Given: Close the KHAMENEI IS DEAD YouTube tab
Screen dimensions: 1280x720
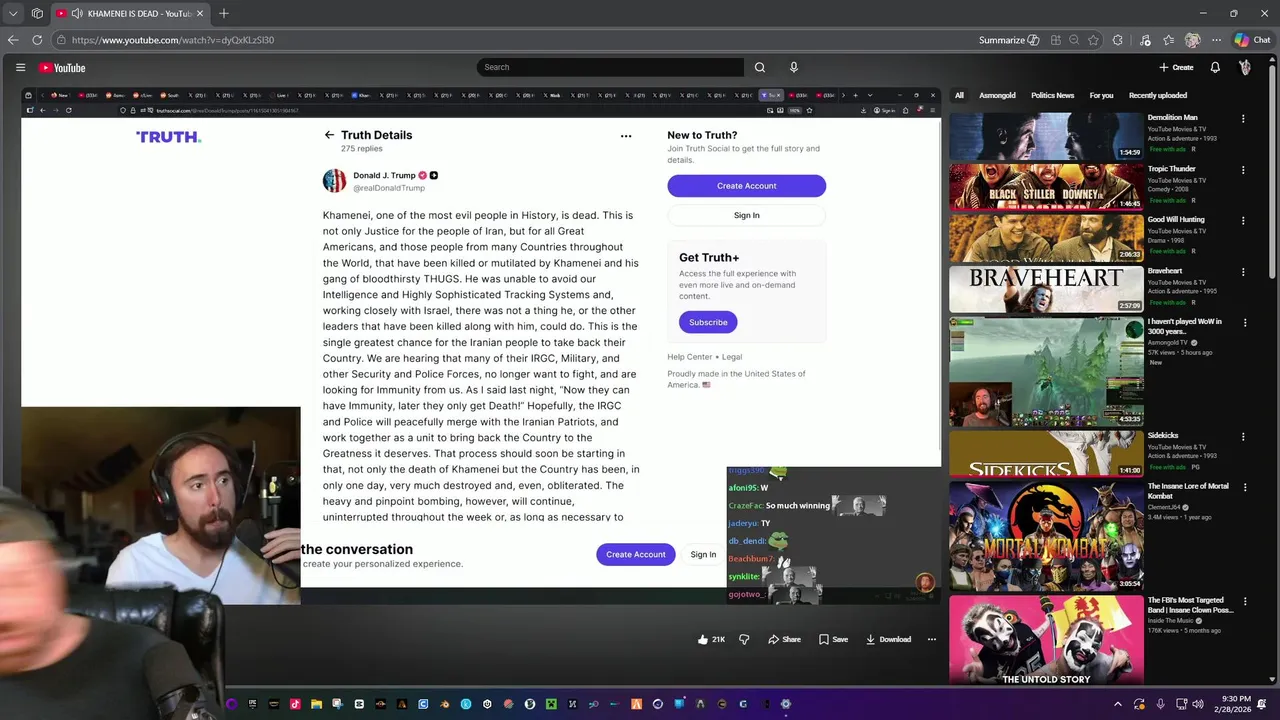Looking at the screenshot, I should point(199,13).
